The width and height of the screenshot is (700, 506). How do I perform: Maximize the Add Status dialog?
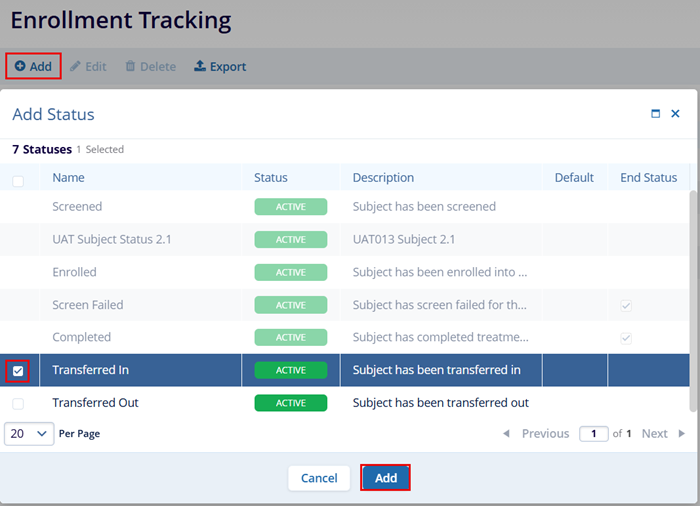point(656,114)
